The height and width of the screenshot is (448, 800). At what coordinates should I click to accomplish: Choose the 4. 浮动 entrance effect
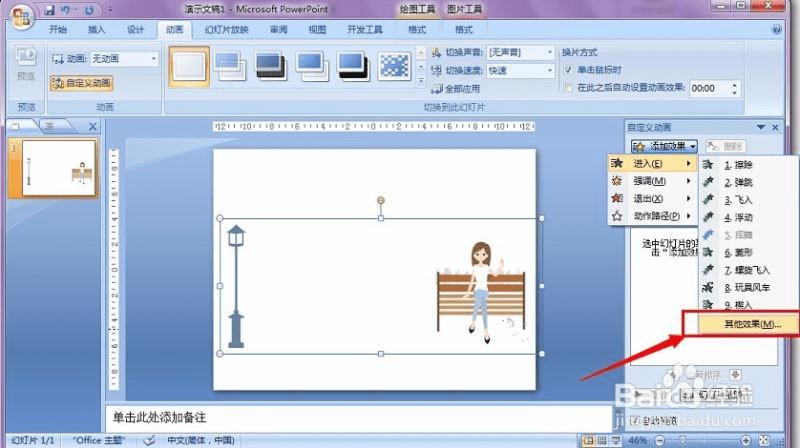click(x=748, y=217)
